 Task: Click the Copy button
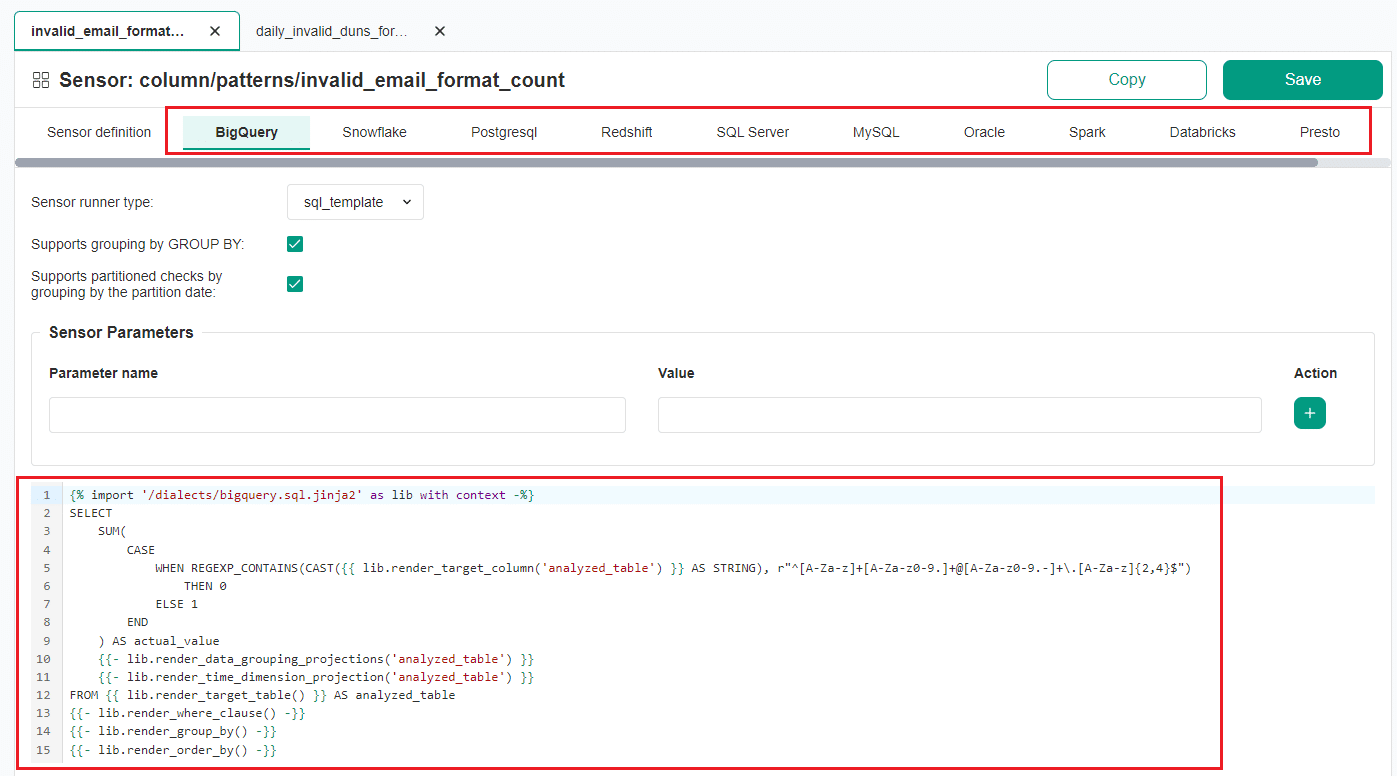[1127, 80]
